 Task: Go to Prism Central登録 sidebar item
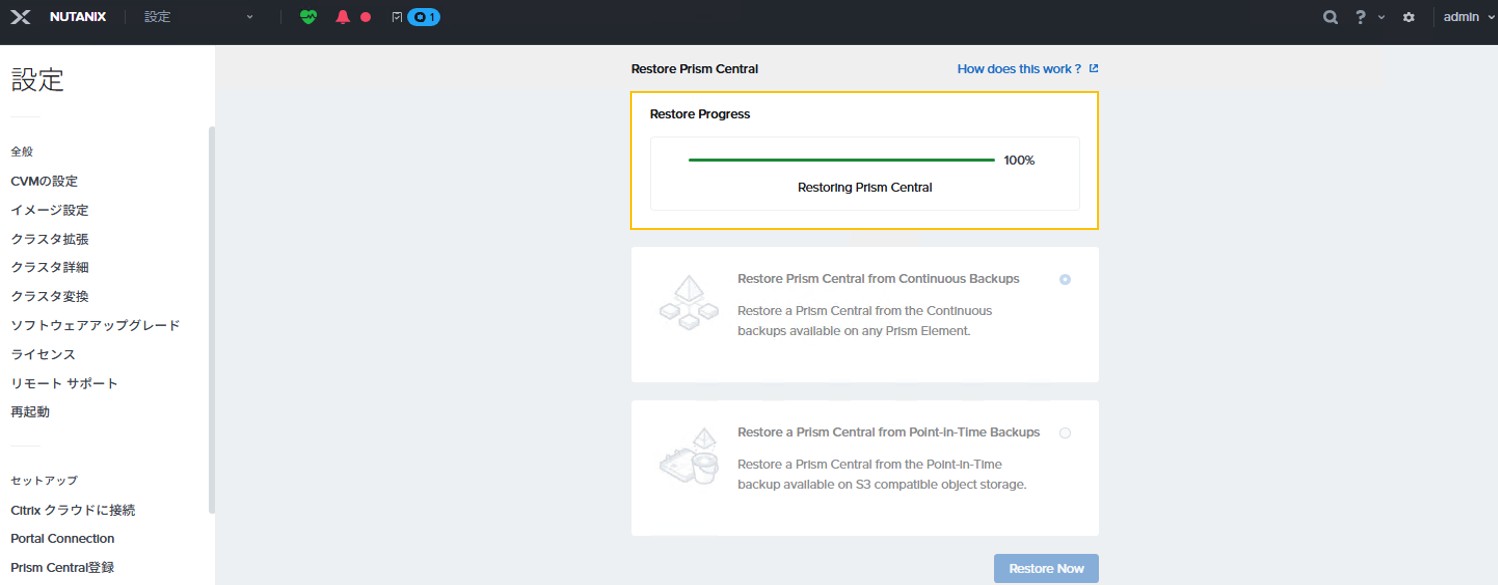coord(62,567)
